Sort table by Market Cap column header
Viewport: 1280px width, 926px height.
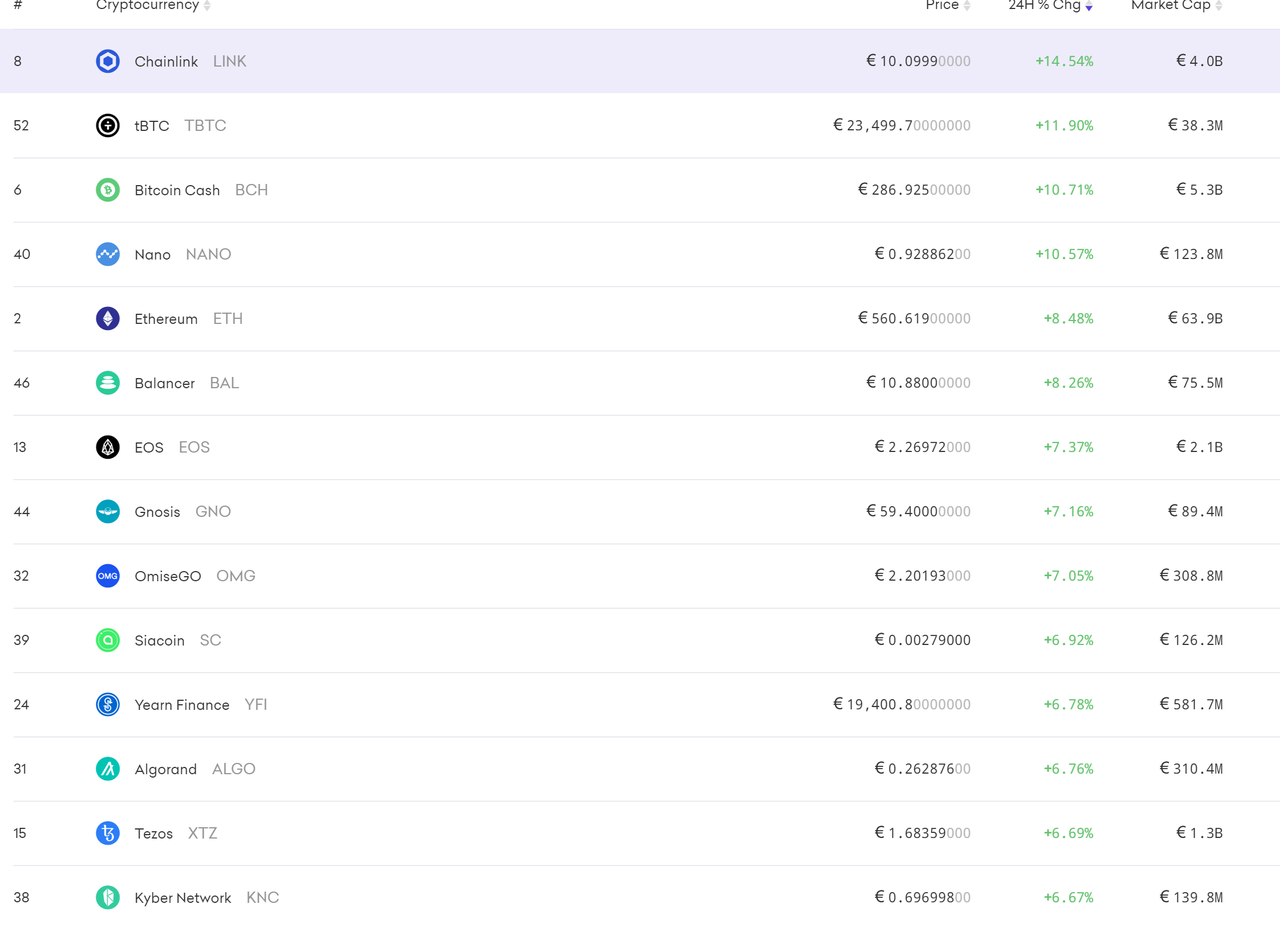pos(1176,5)
